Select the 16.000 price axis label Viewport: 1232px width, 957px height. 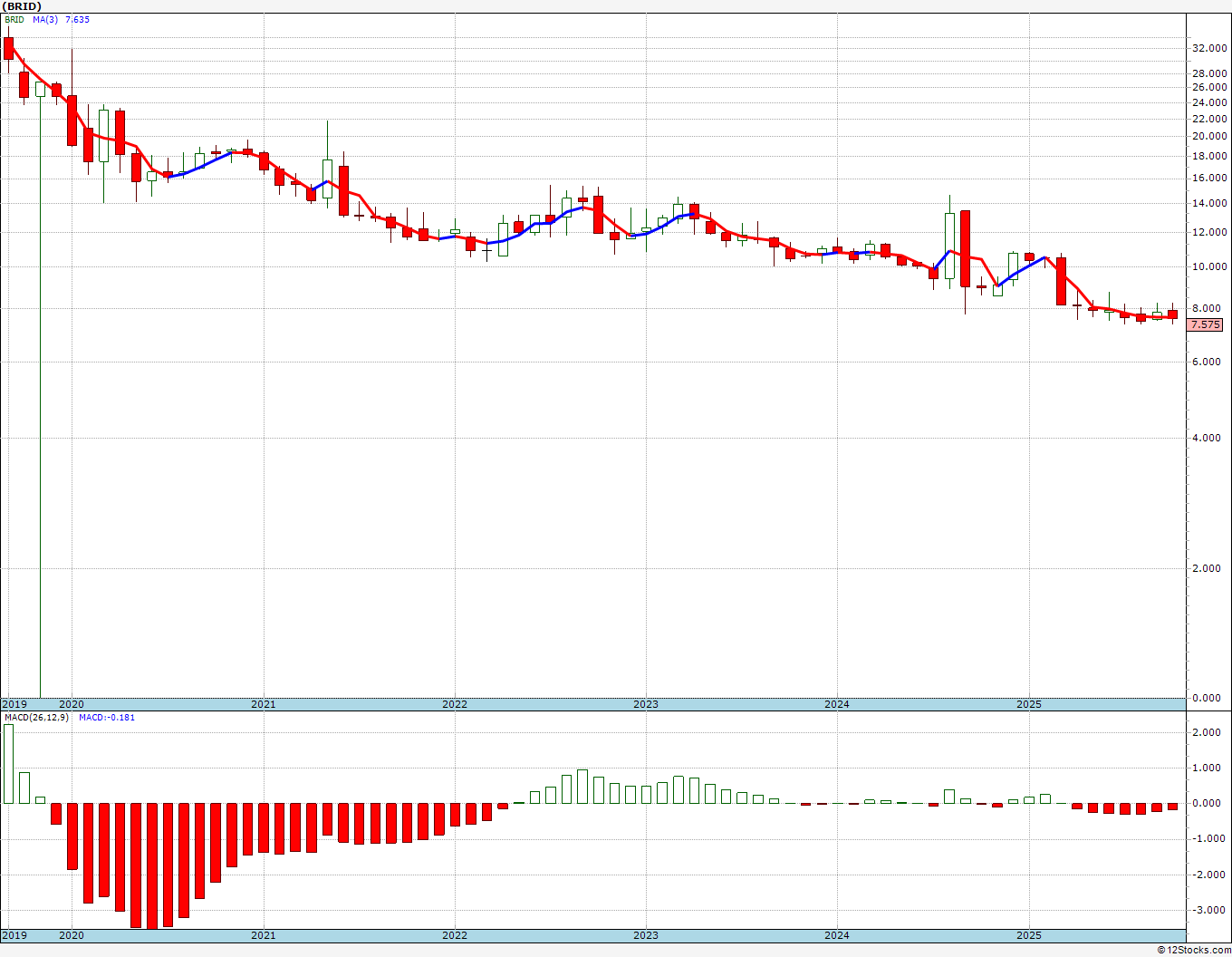[x=1209, y=179]
